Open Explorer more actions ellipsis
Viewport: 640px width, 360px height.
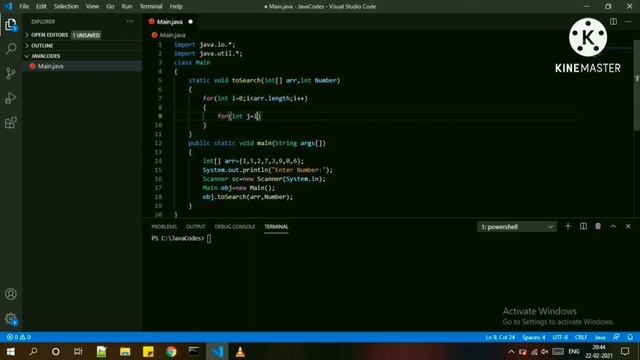pos(130,21)
